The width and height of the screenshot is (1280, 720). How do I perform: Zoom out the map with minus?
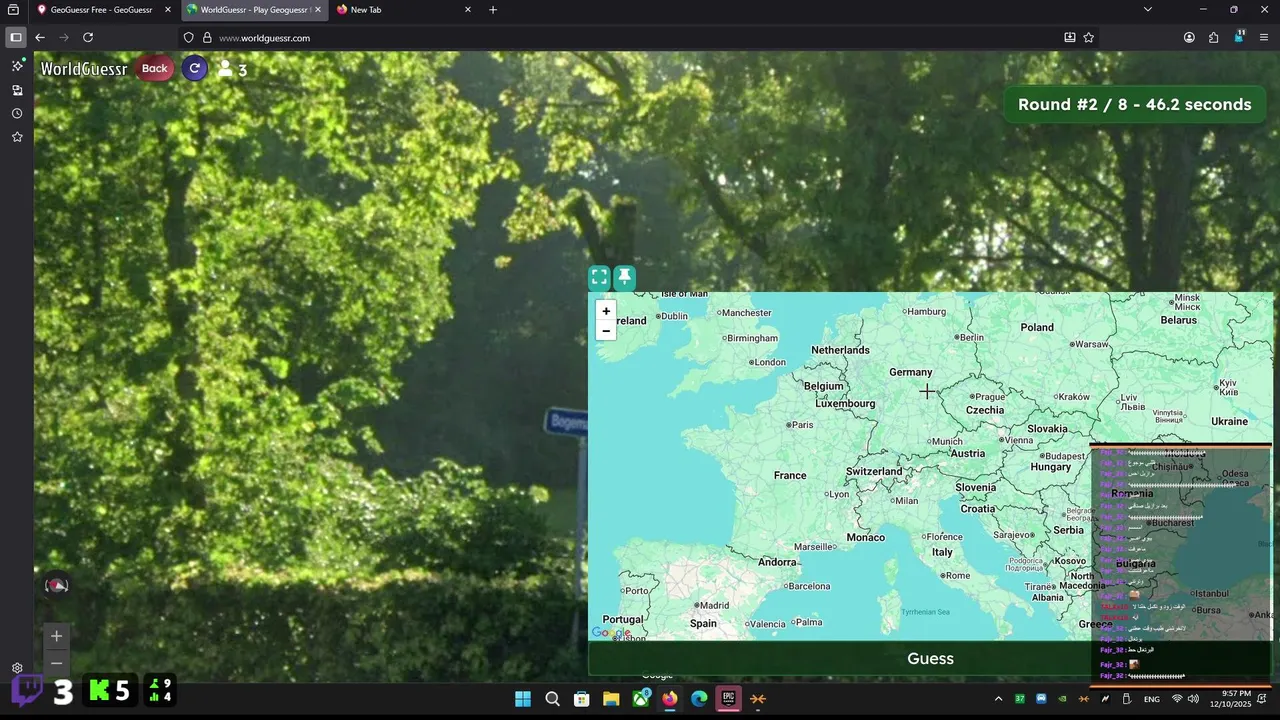[606, 331]
